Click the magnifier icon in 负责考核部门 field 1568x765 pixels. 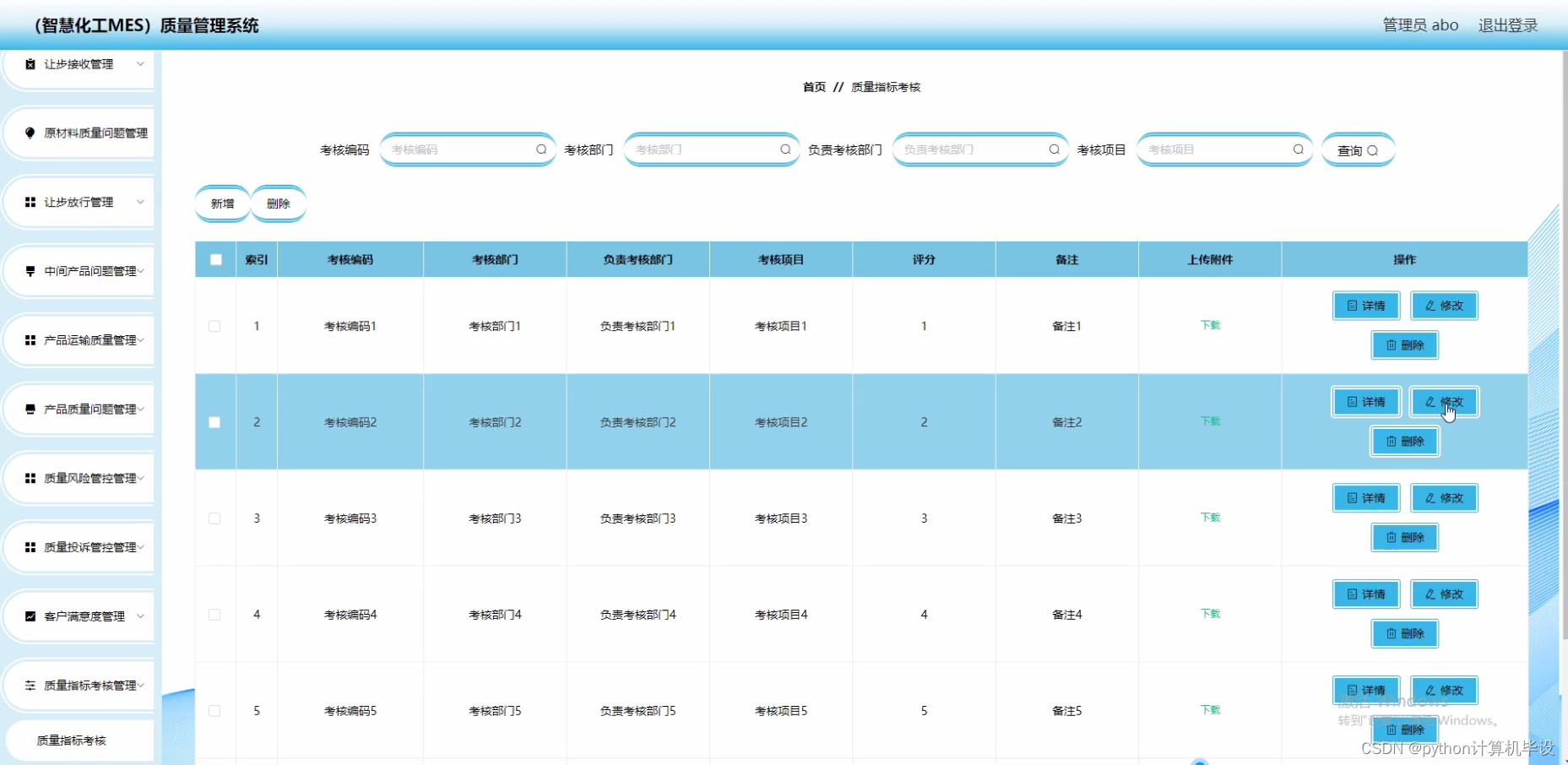tap(1054, 149)
